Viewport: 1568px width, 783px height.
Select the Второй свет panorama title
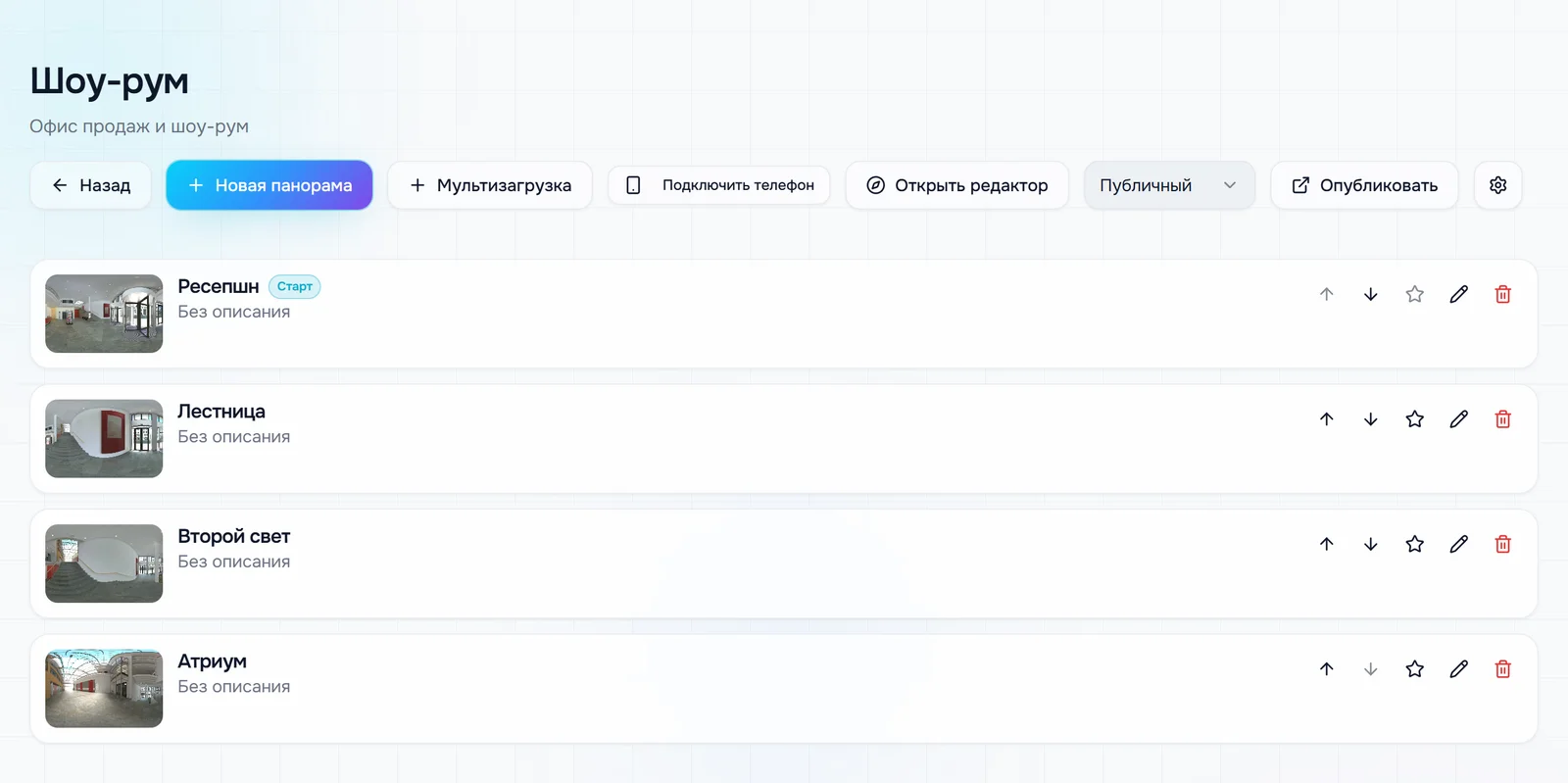click(x=234, y=536)
